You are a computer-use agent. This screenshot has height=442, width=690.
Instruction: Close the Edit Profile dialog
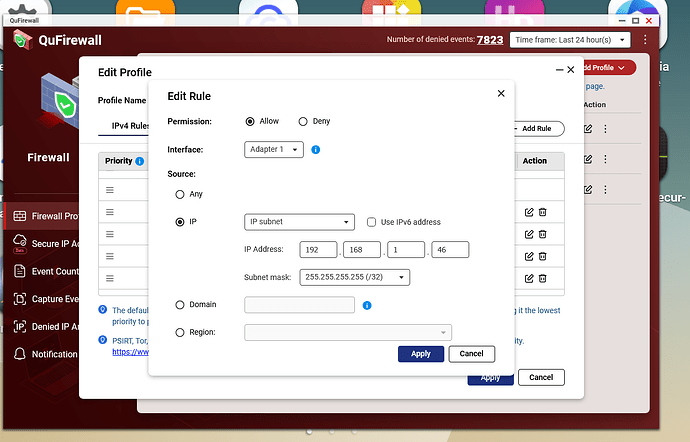click(x=571, y=70)
